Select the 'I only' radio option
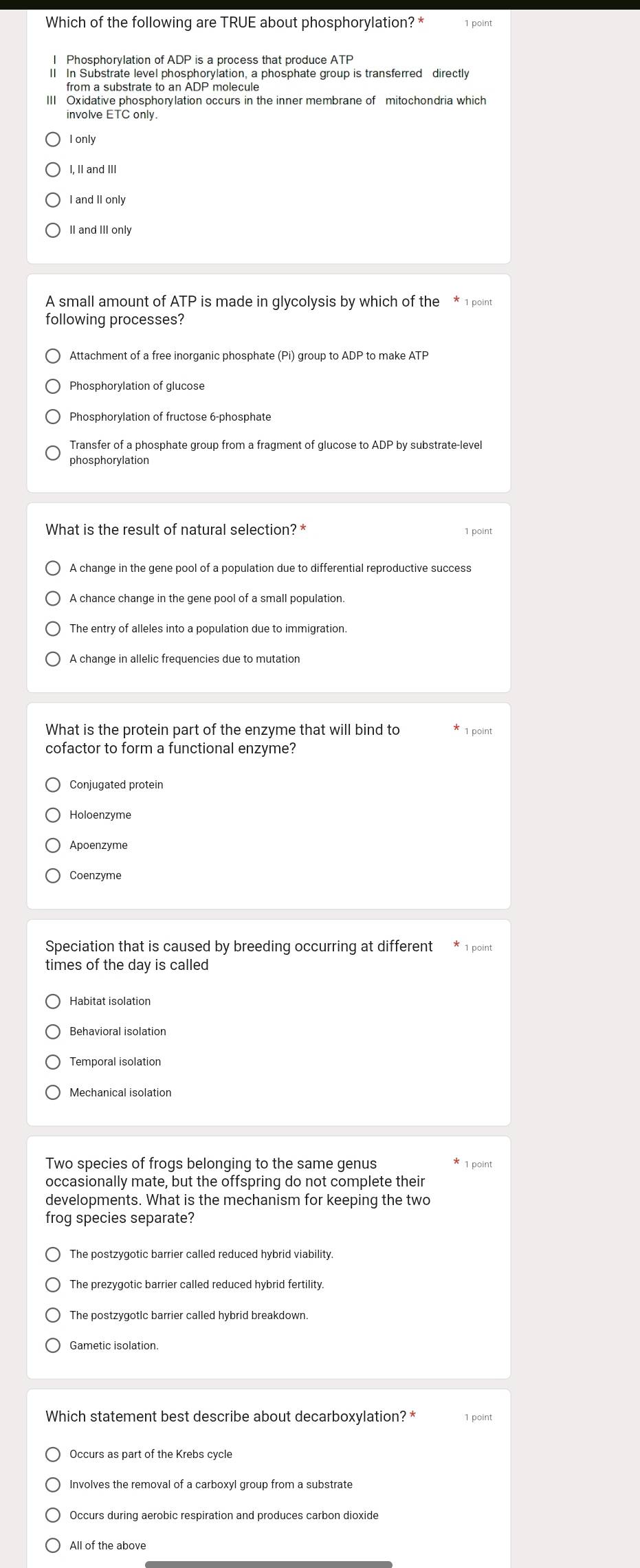The image size is (640, 1568). pyautogui.click(x=53, y=140)
